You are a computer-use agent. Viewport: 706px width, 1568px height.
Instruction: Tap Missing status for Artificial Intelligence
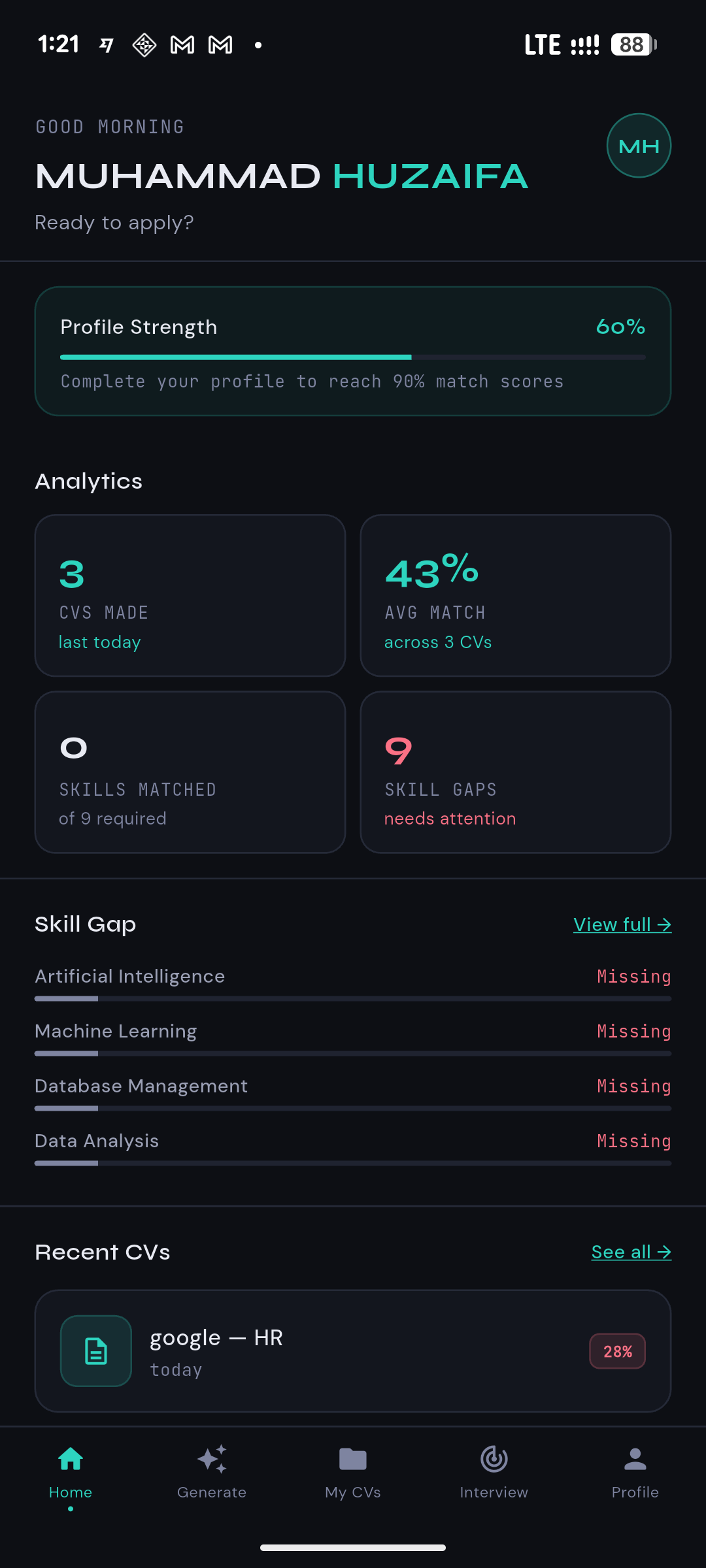click(x=634, y=976)
